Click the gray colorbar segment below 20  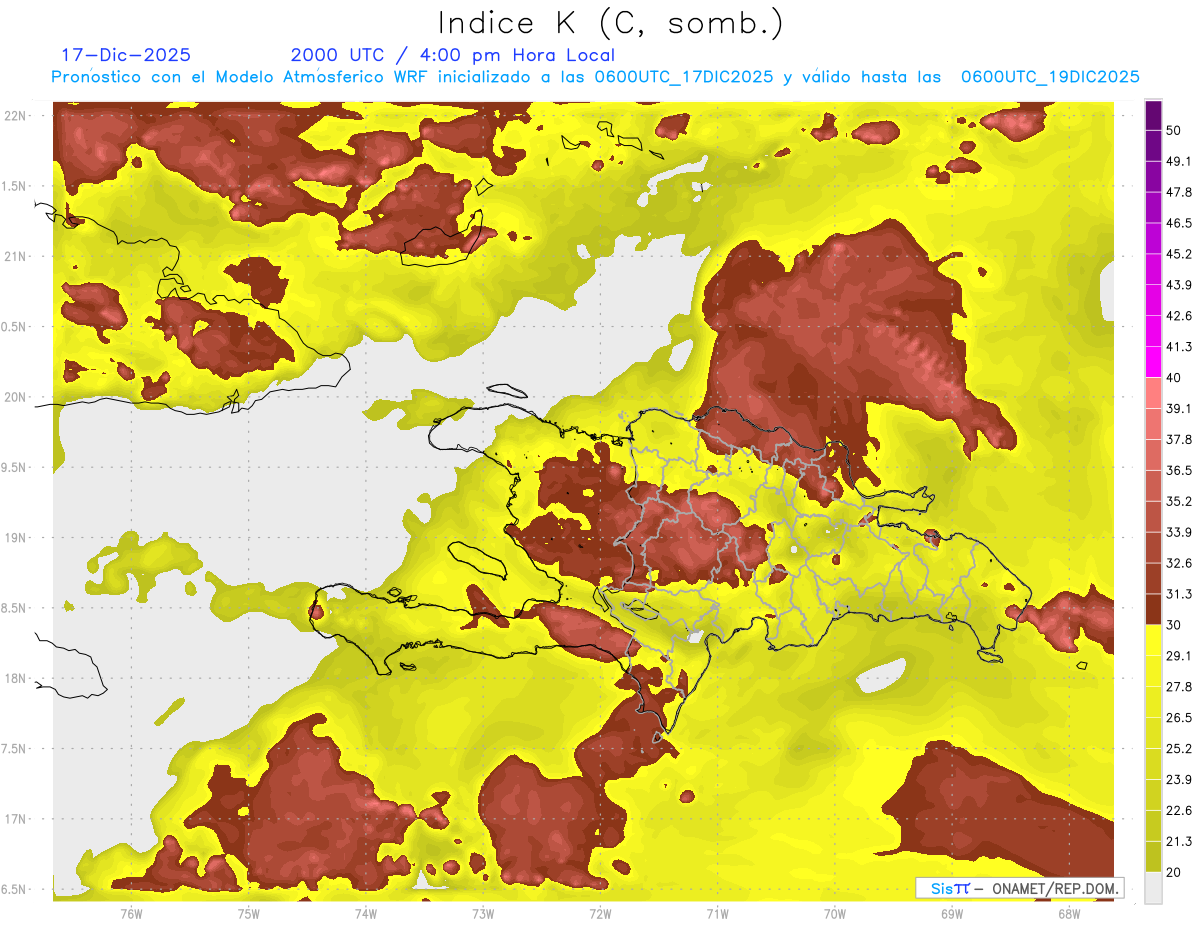coord(1153,887)
